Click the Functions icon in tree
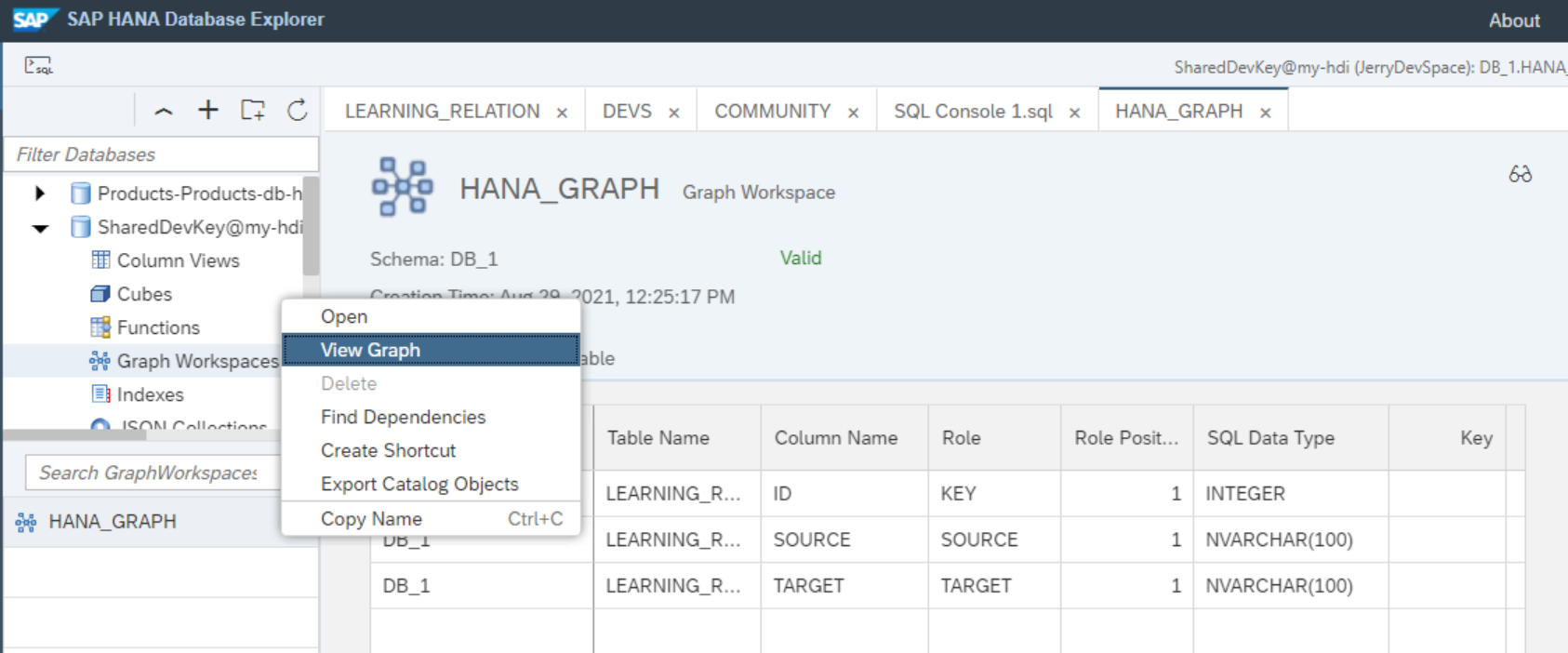Screen dimensions: 1568x653 [100, 327]
